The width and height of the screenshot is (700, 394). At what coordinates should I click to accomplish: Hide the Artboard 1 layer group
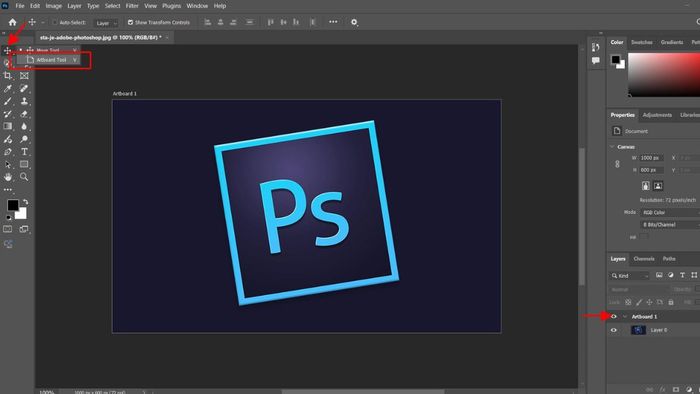614,316
